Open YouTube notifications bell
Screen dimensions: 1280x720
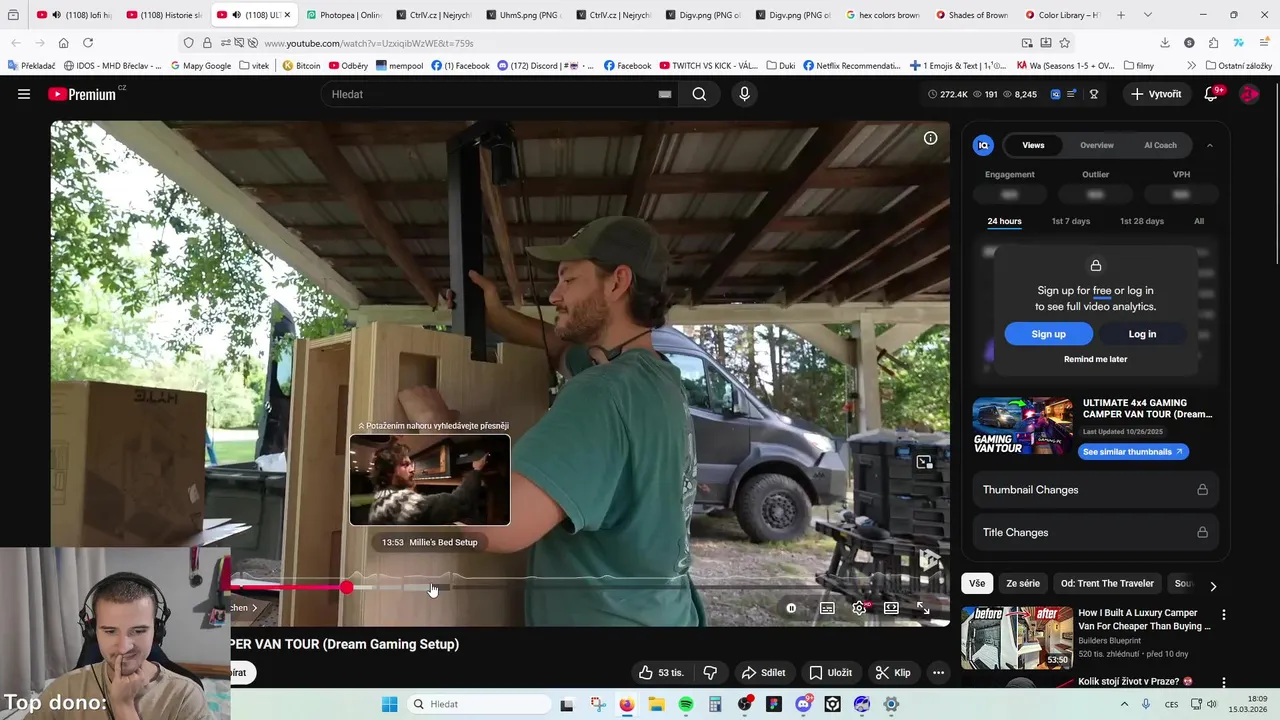pyautogui.click(x=1211, y=94)
